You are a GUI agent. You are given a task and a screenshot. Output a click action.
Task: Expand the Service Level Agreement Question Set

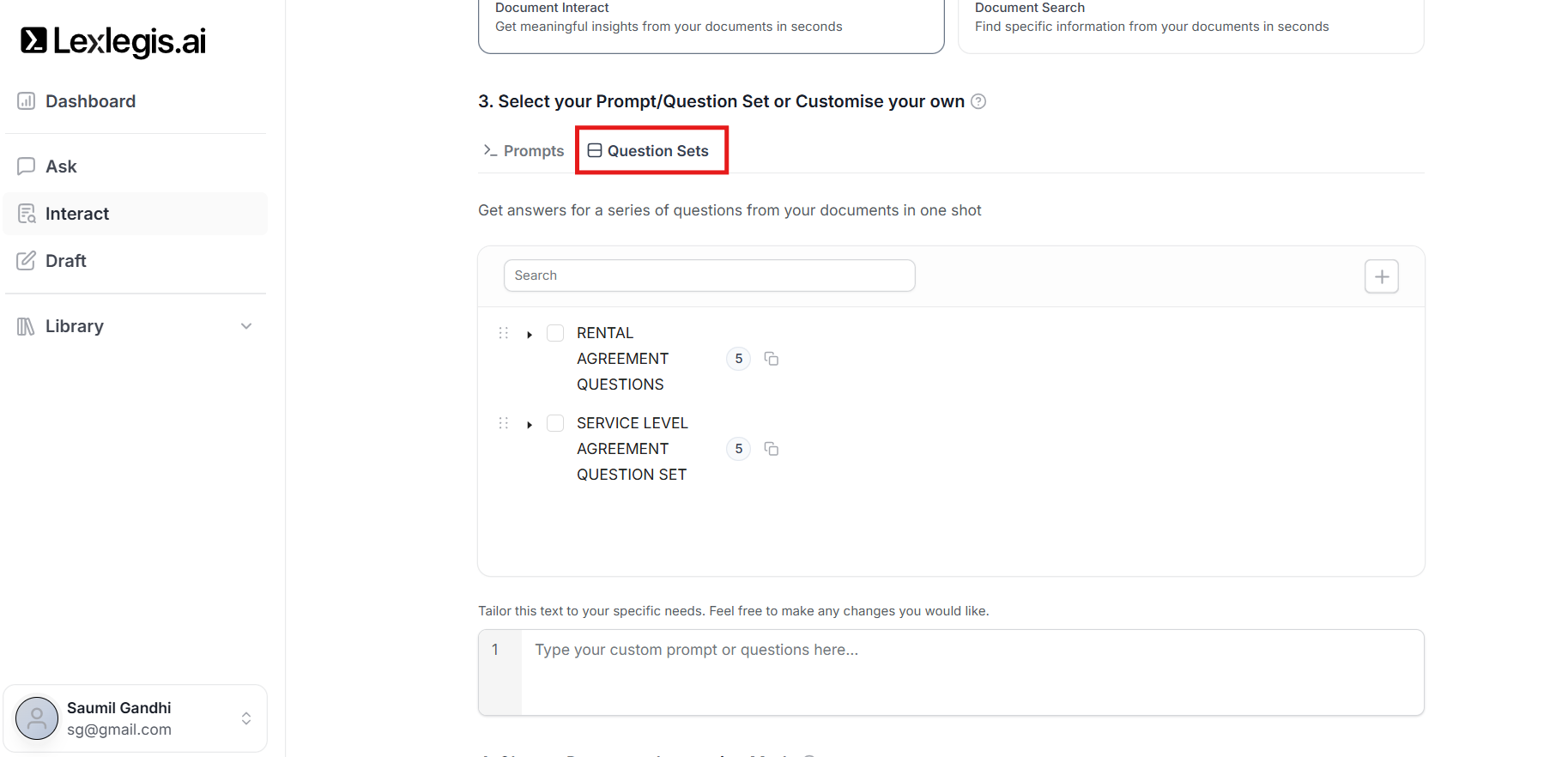[530, 424]
